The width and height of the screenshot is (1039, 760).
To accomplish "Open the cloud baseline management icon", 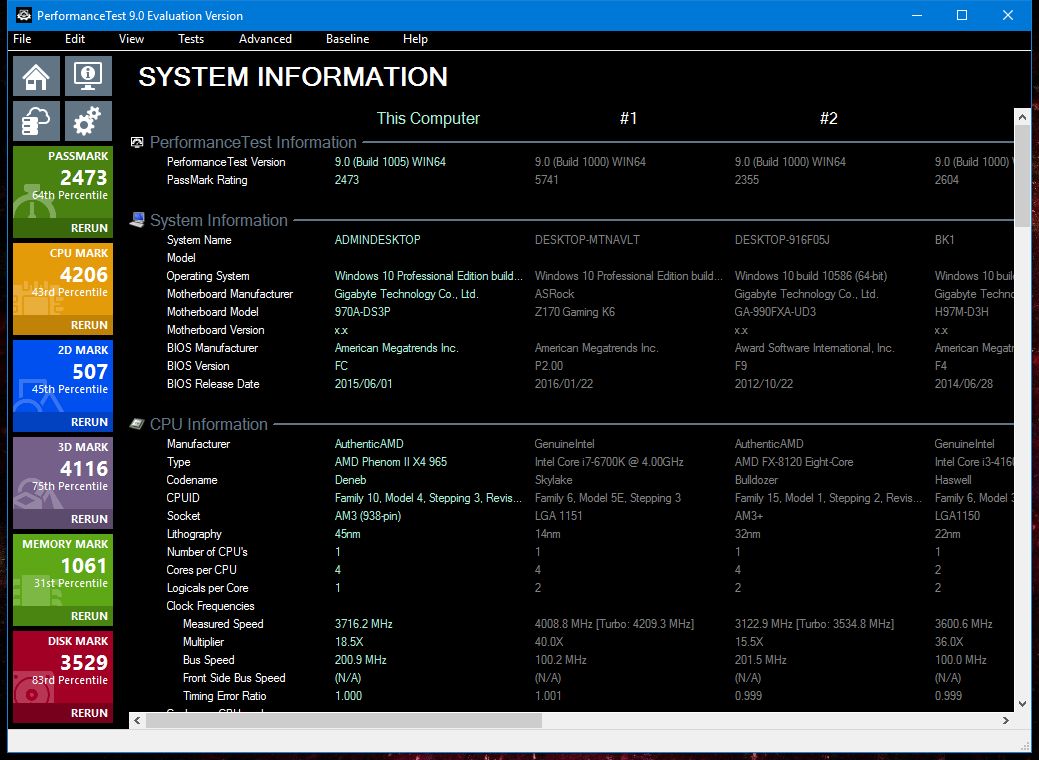I will coord(36,121).
